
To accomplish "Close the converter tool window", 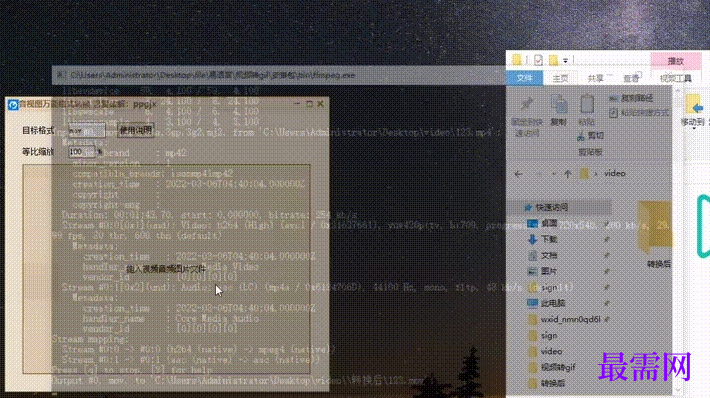I will [x=321, y=104].
